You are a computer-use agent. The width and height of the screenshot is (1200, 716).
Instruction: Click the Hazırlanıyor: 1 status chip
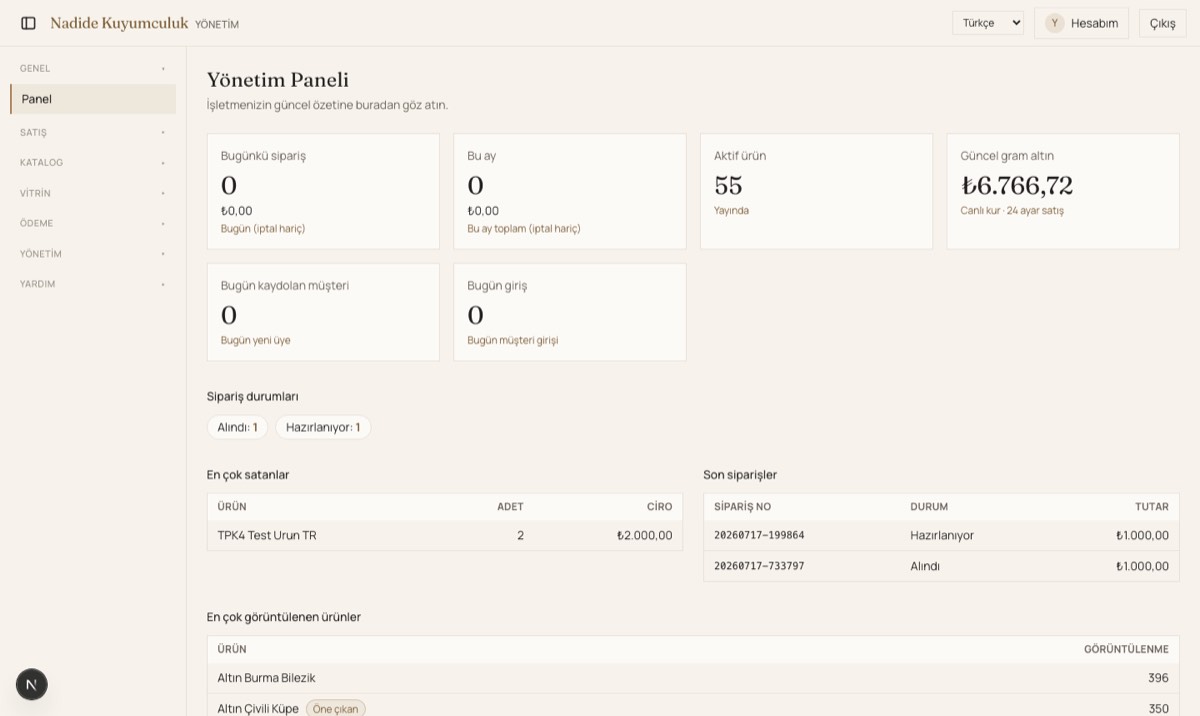323,427
